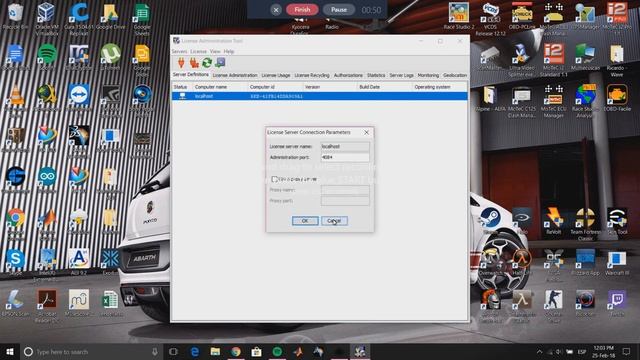Open the Windows Start menu
The height and width of the screenshot is (360, 640).
(10, 351)
